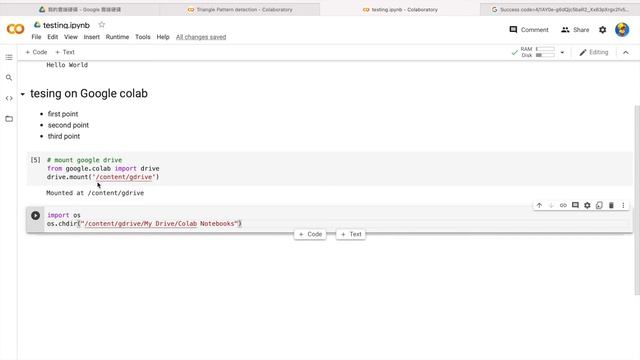Click the vertical scrollbar of the notebook
The height and width of the screenshot is (360, 640).
637,200
